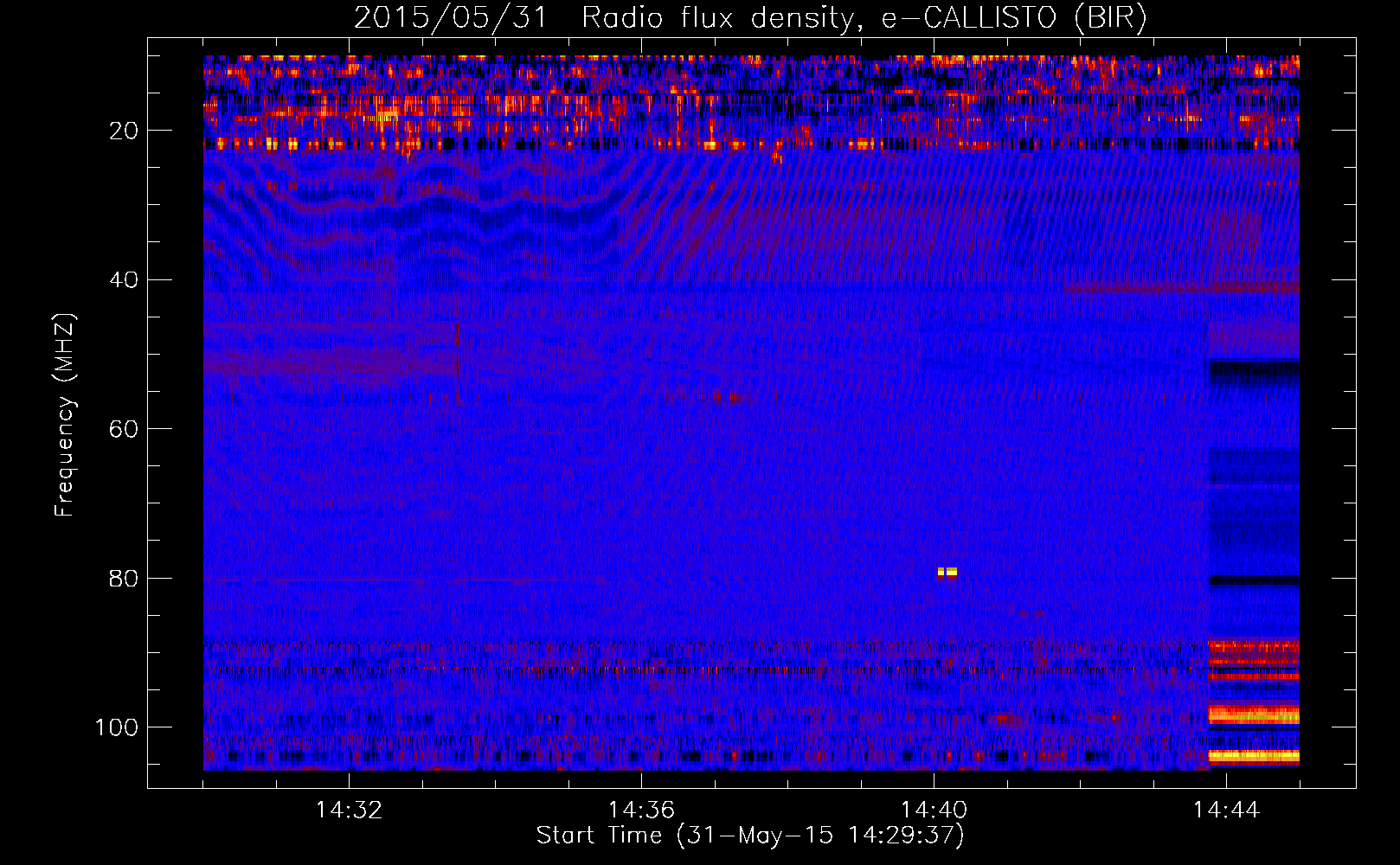The width and height of the screenshot is (1400, 865).
Task: Click the 'Frequency (MHZ)' axis label
Action: click(65, 415)
